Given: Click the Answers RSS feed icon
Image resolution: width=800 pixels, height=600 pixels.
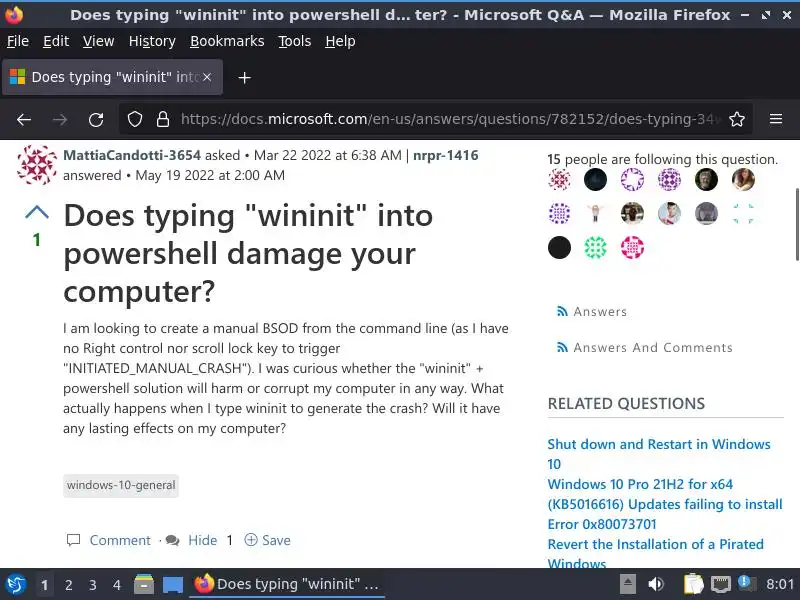Looking at the screenshot, I should tap(562, 311).
